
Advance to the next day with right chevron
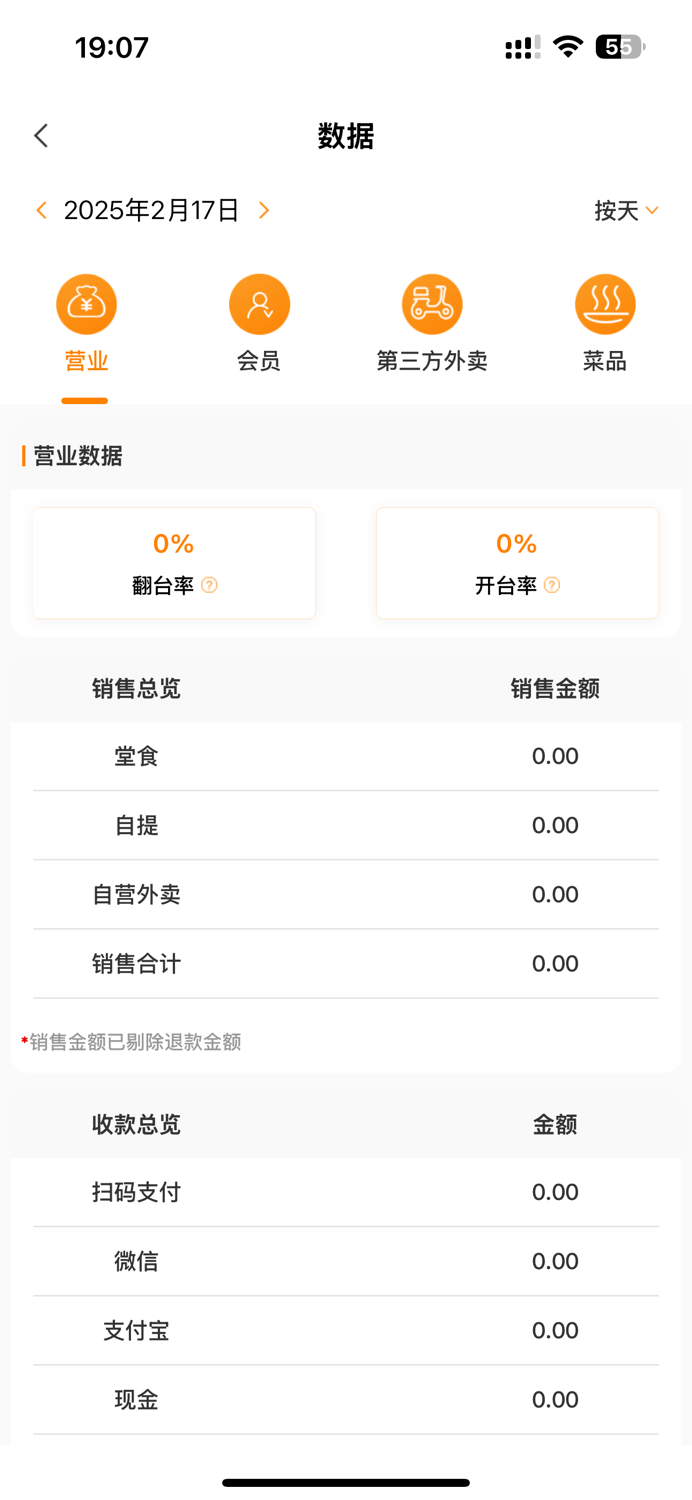pos(263,210)
